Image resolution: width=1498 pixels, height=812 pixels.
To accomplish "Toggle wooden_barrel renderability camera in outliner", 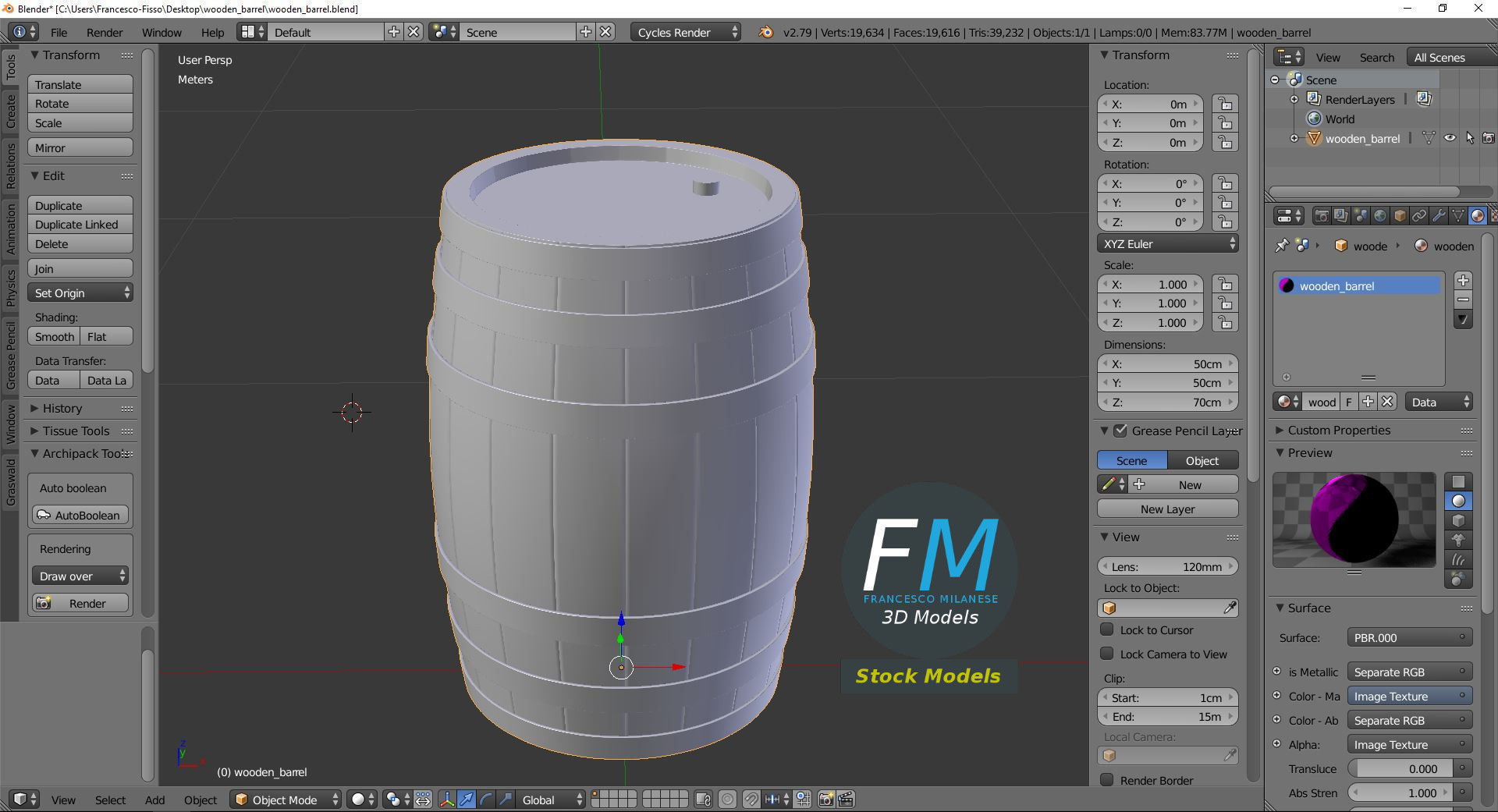I will [x=1489, y=138].
